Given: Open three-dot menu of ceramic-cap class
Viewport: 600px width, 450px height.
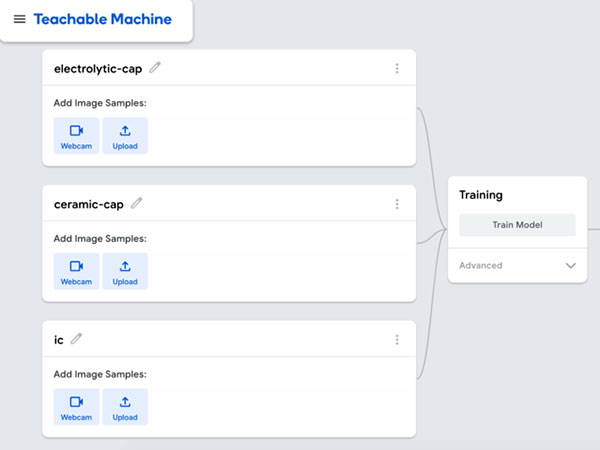Looking at the screenshot, I should 397,204.
